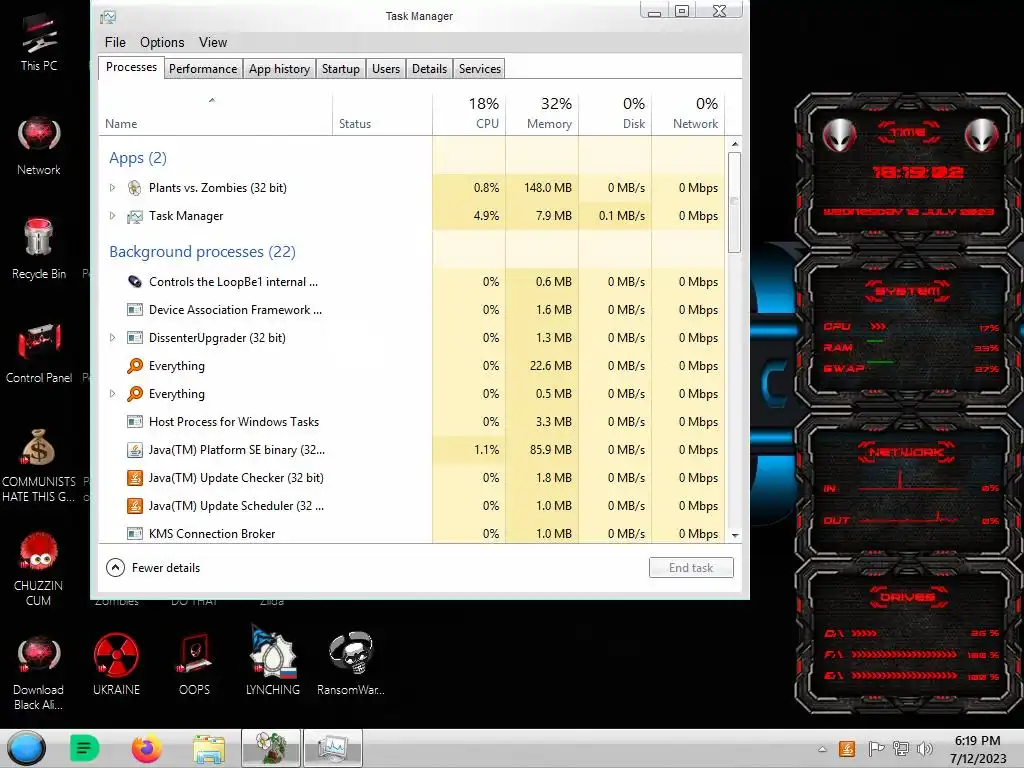The height and width of the screenshot is (768, 1024).
Task: Click the scrollbar up arrow
Action: [x=735, y=144]
